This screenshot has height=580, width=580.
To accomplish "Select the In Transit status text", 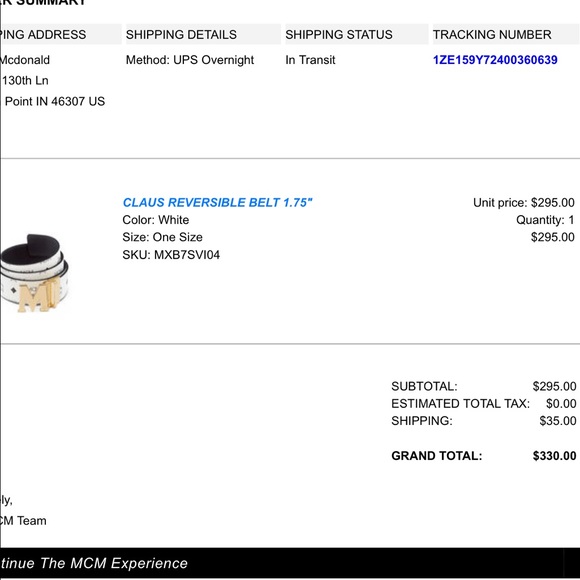I will point(310,60).
